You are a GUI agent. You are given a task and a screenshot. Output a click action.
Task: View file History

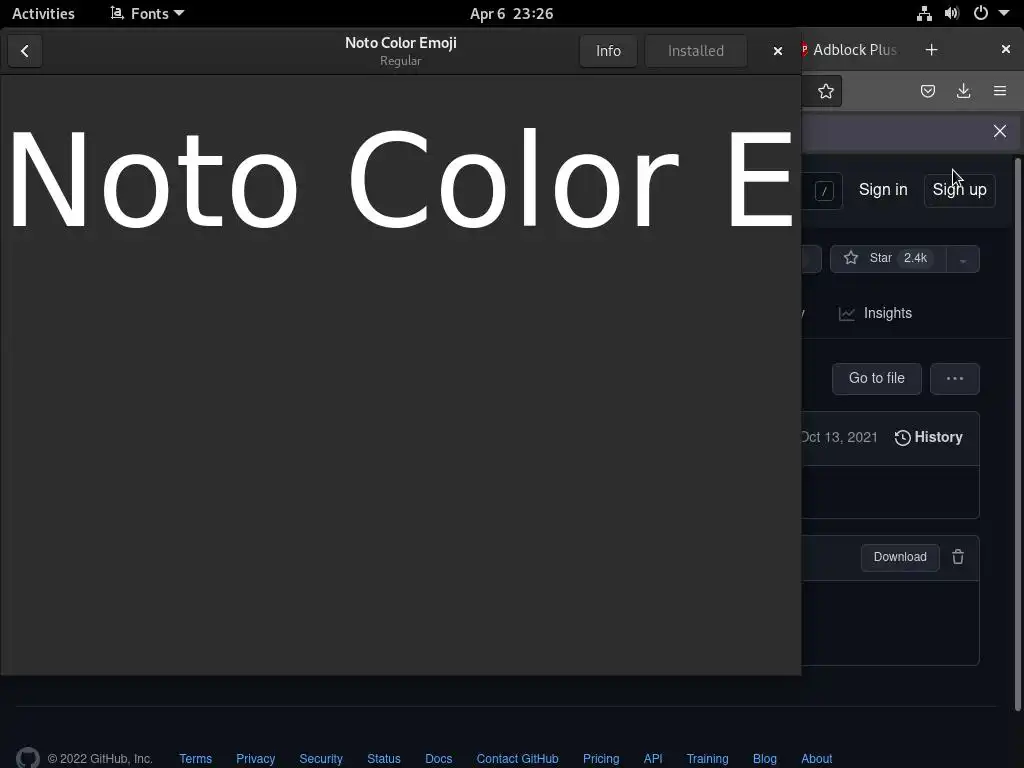click(x=929, y=438)
